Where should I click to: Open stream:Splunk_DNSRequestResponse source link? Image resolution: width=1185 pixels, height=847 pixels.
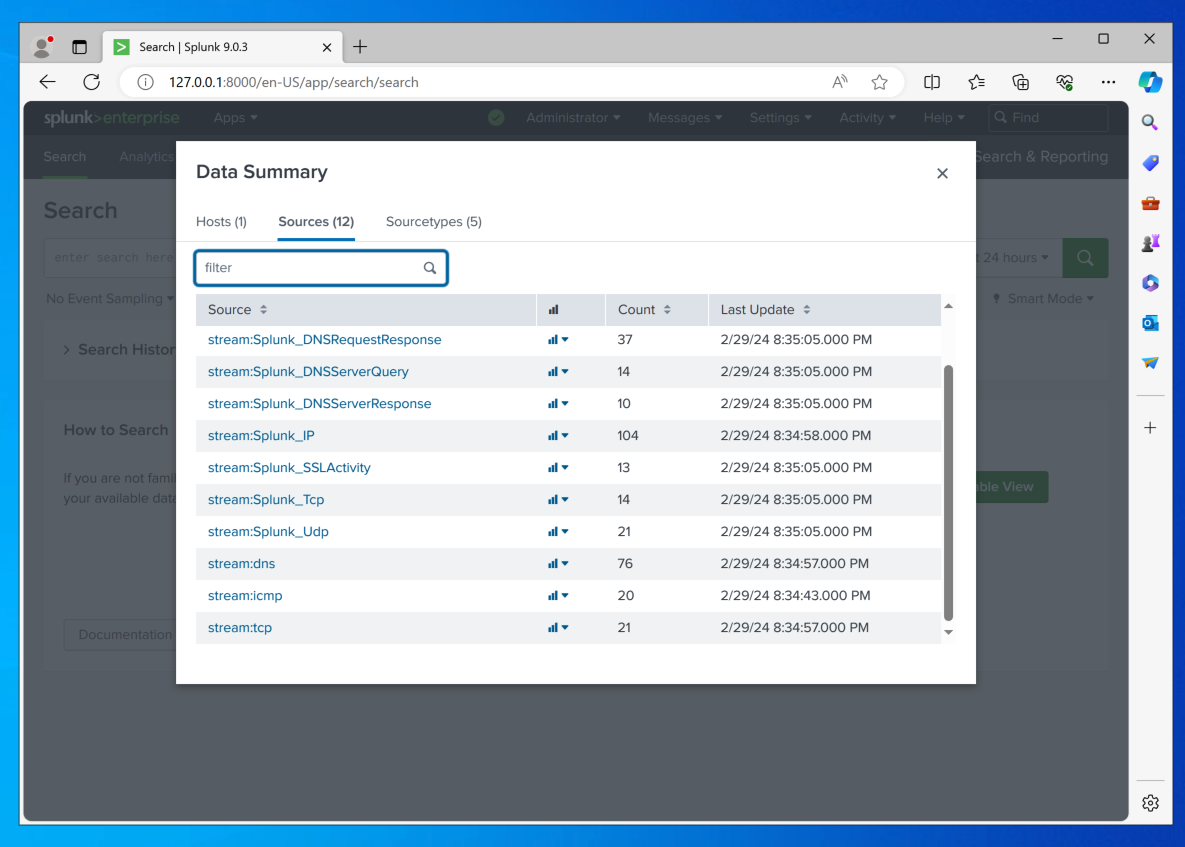[x=324, y=340]
